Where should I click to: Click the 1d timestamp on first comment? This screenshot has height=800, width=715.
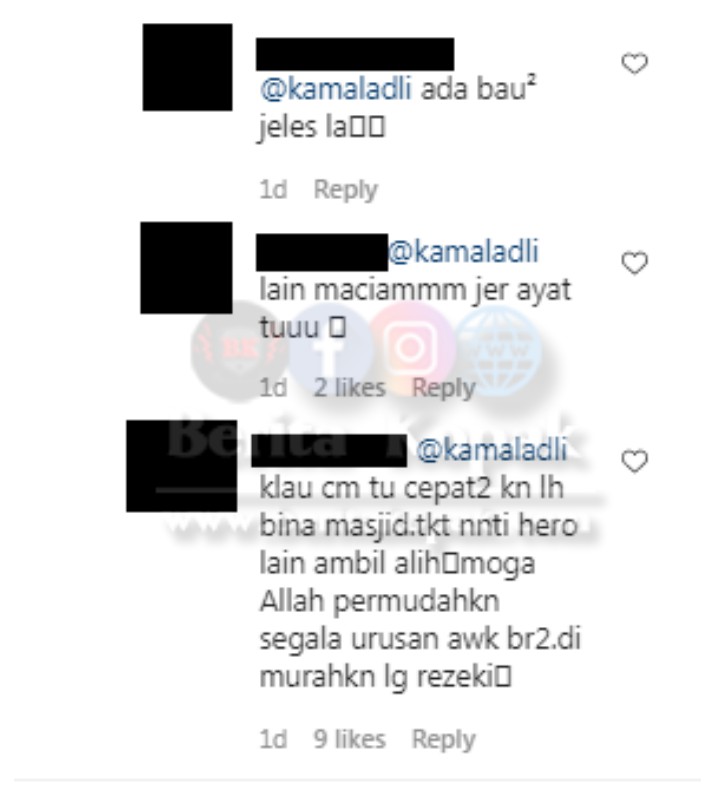pos(274,190)
